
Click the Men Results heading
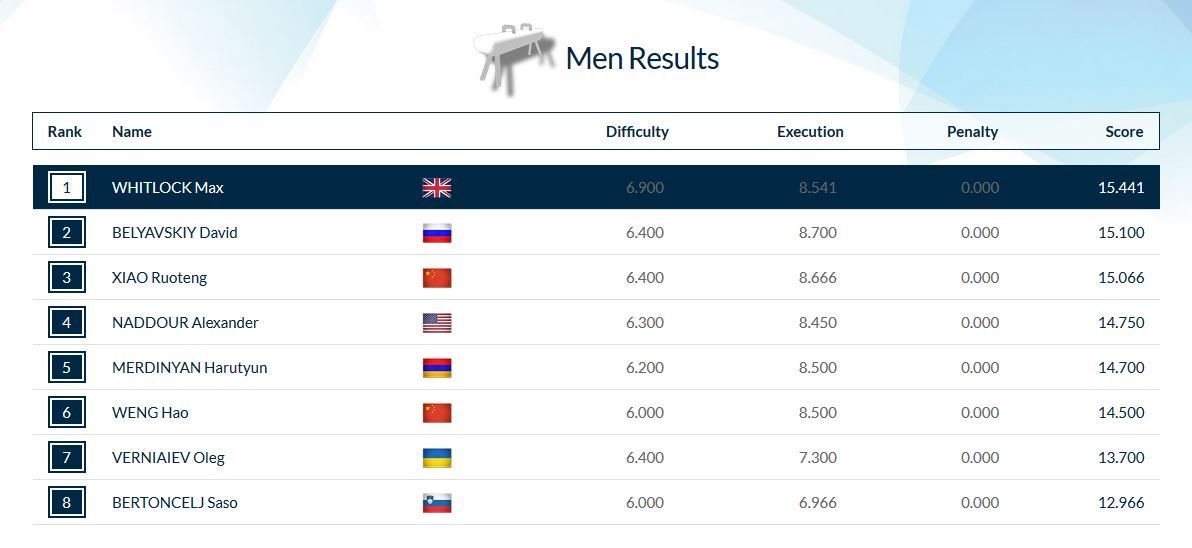click(642, 58)
